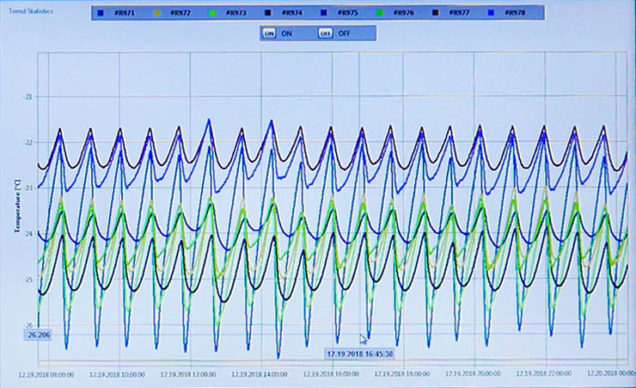Click the #R971 legend color square
Screen dimensions: 636x388
(x=101, y=13)
